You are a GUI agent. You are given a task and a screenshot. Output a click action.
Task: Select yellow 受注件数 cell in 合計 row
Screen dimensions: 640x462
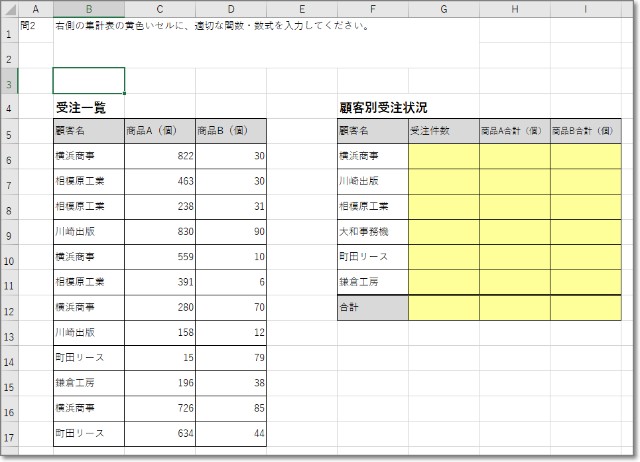click(443, 308)
